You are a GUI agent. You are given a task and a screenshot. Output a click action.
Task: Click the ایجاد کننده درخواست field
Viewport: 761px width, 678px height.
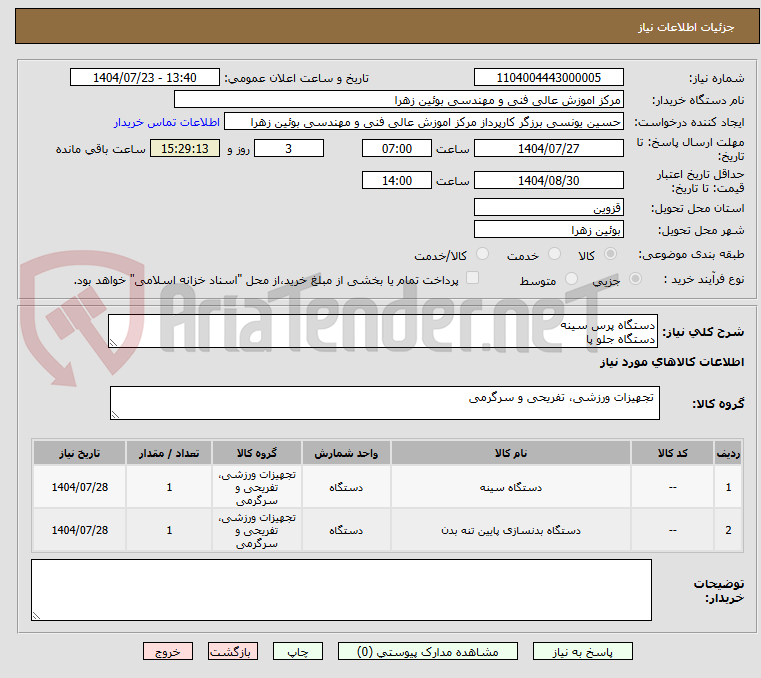tap(424, 122)
